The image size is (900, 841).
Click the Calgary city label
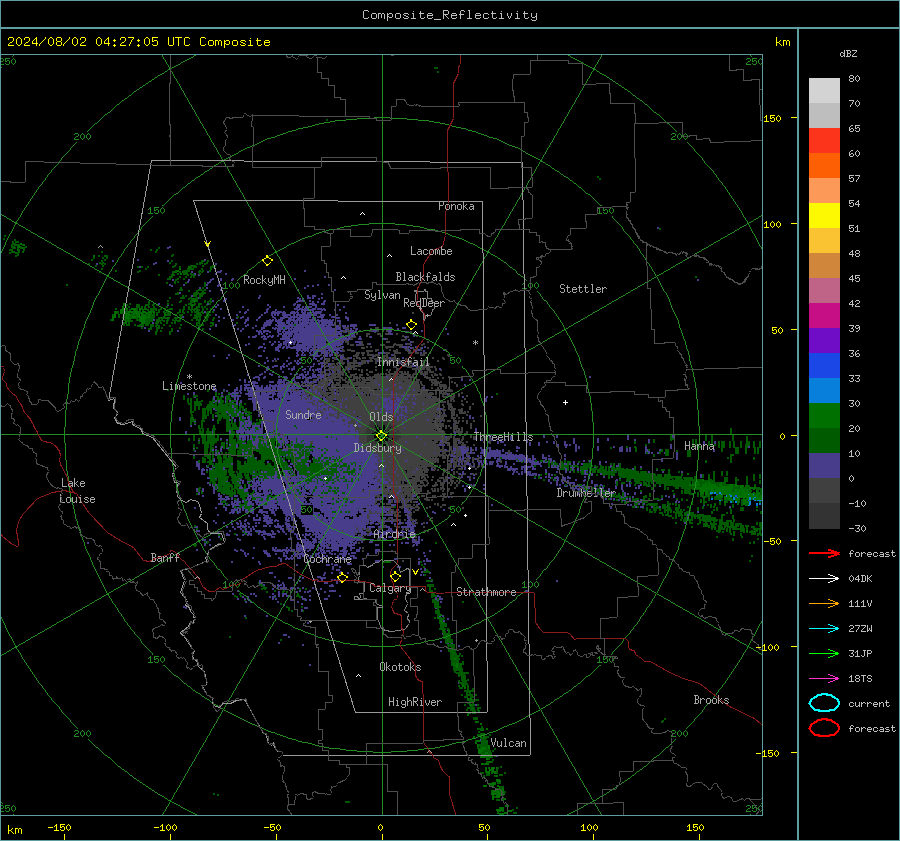(x=390, y=588)
